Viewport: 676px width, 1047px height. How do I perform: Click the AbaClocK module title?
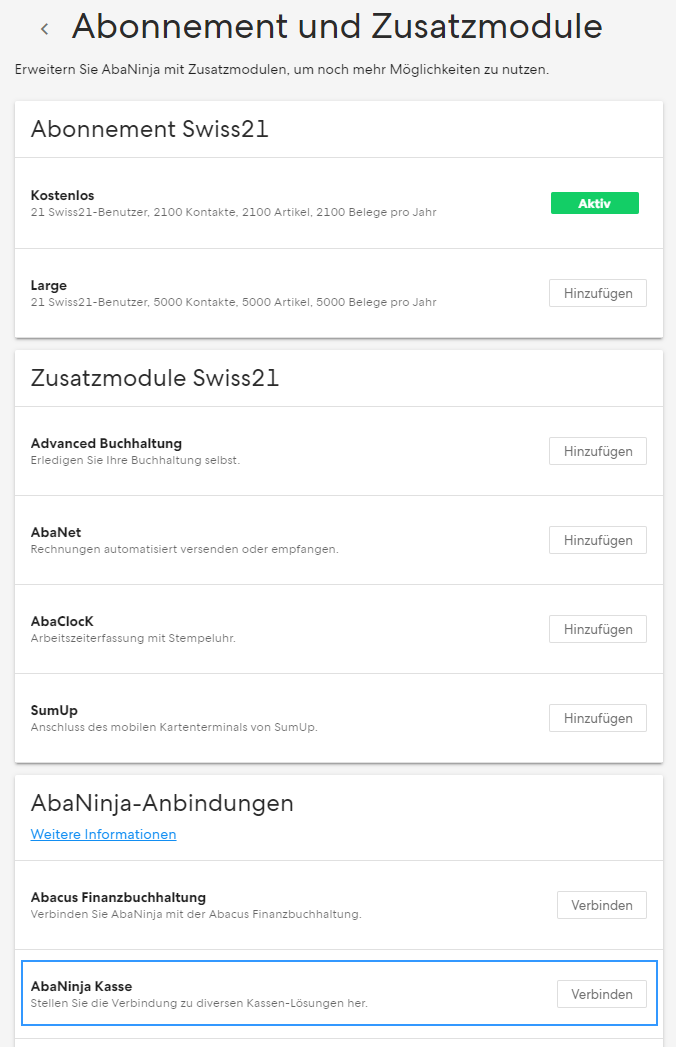62,621
